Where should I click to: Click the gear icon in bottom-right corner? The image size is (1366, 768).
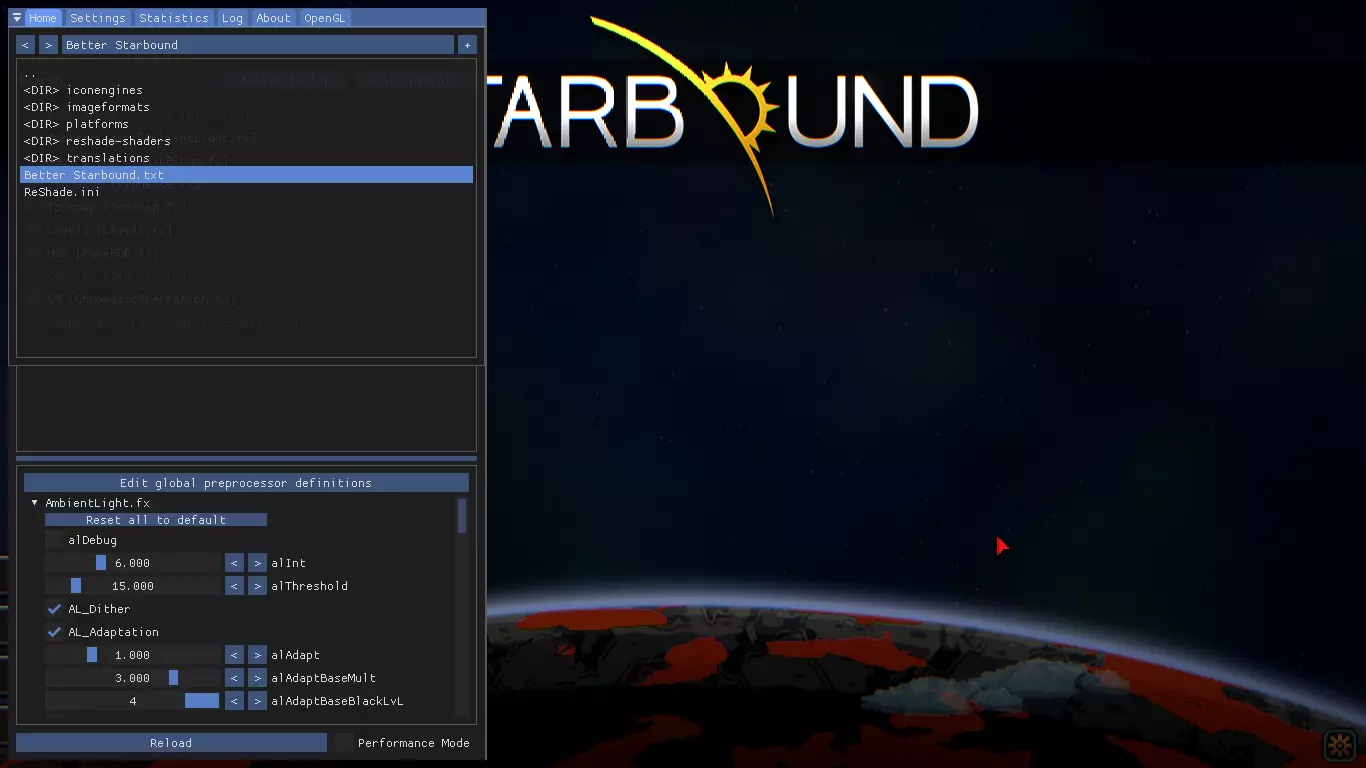click(1340, 745)
